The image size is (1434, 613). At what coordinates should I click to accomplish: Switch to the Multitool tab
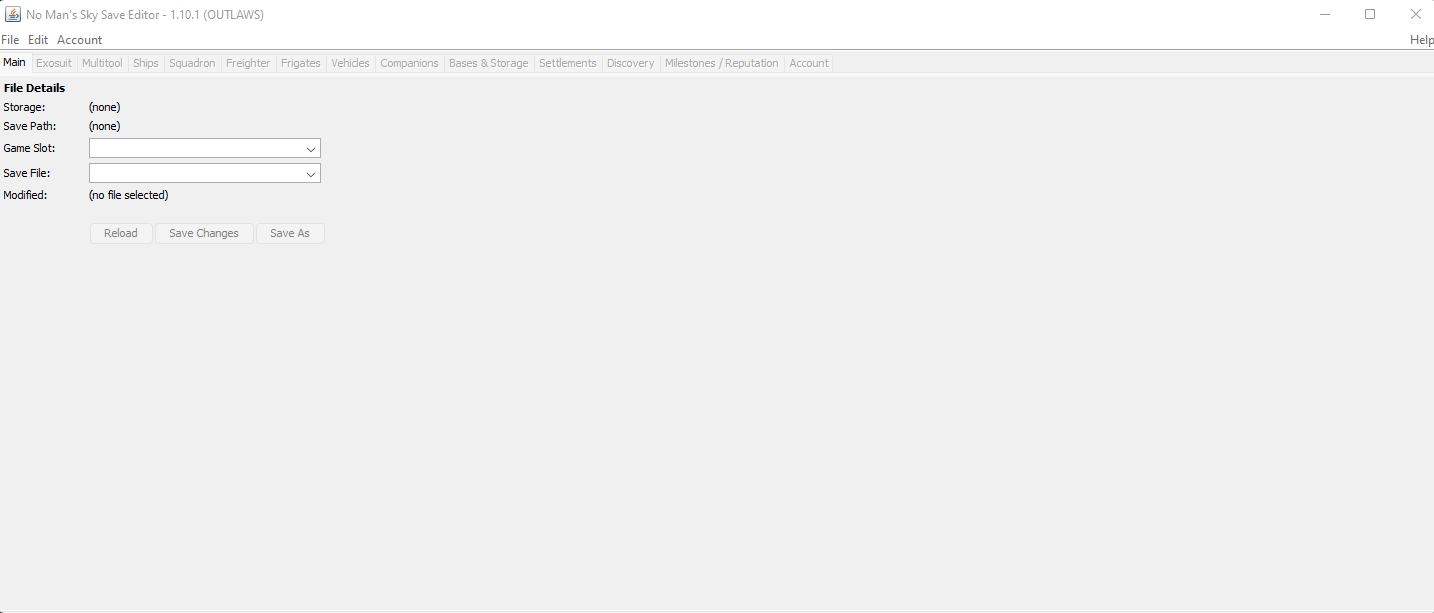102,63
